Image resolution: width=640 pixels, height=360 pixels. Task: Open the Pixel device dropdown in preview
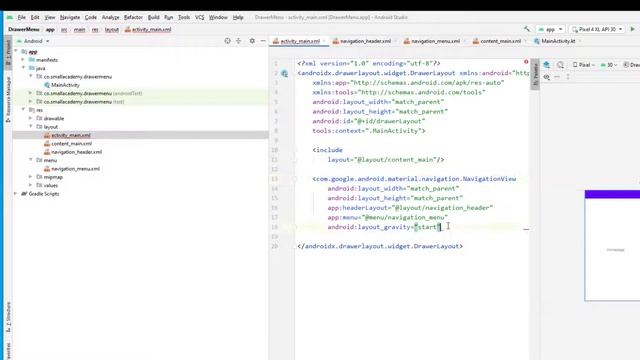584,65
